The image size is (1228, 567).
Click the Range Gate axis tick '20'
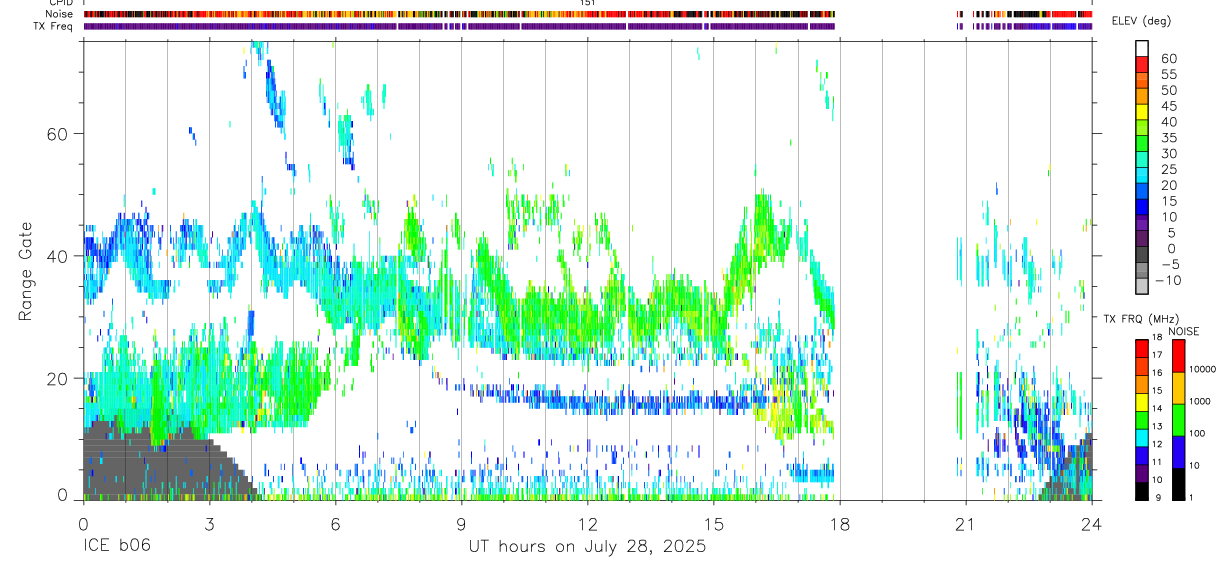pyautogui.click(x=57, y=378)
